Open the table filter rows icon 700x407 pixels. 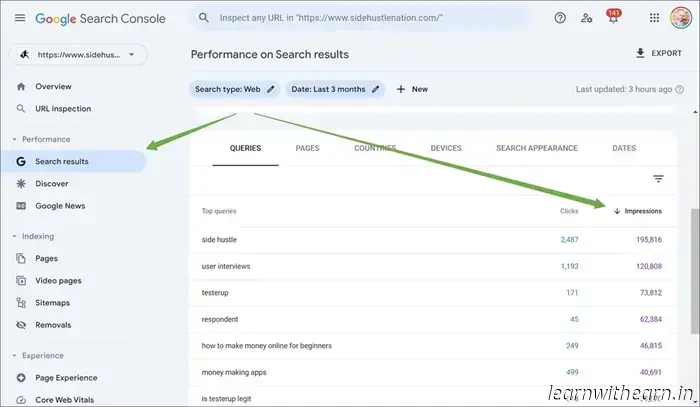click(658, 179)
